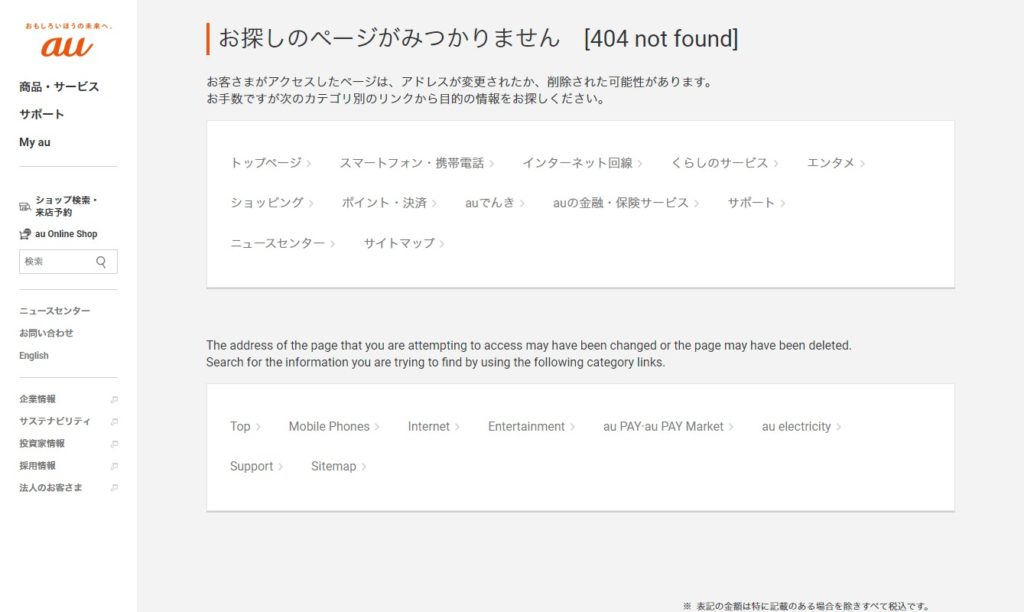Image resolution: width=1024 pixels, height=612 pixels.
Task: Click the au logo
Action: coord(67,46)
